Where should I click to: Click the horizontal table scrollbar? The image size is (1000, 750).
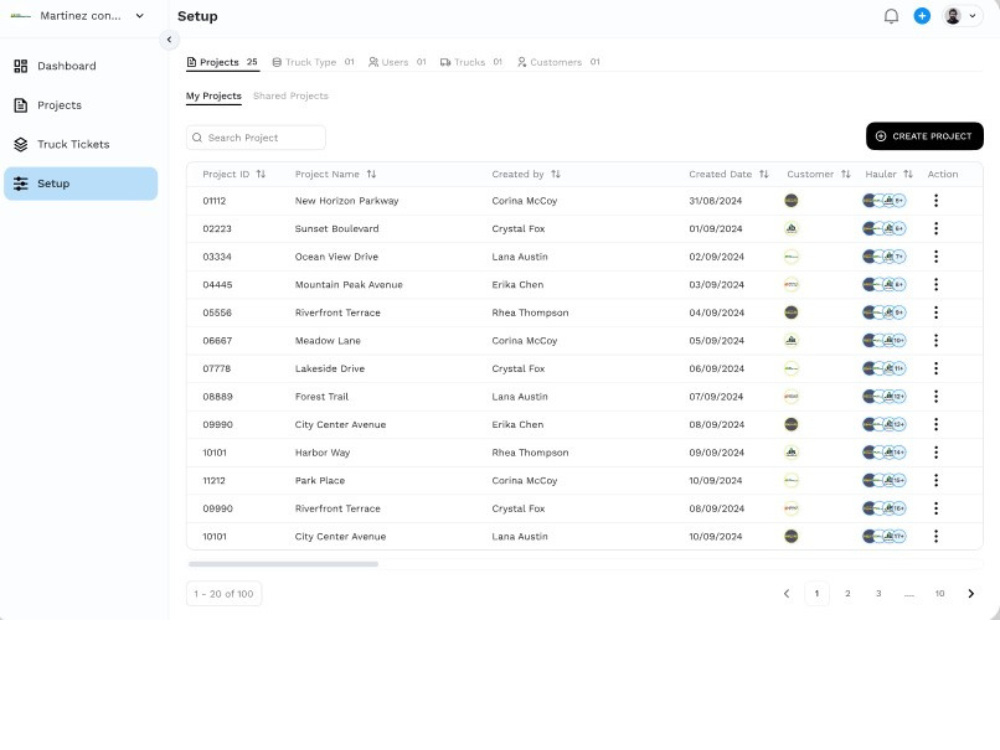(x=283, y=564)
